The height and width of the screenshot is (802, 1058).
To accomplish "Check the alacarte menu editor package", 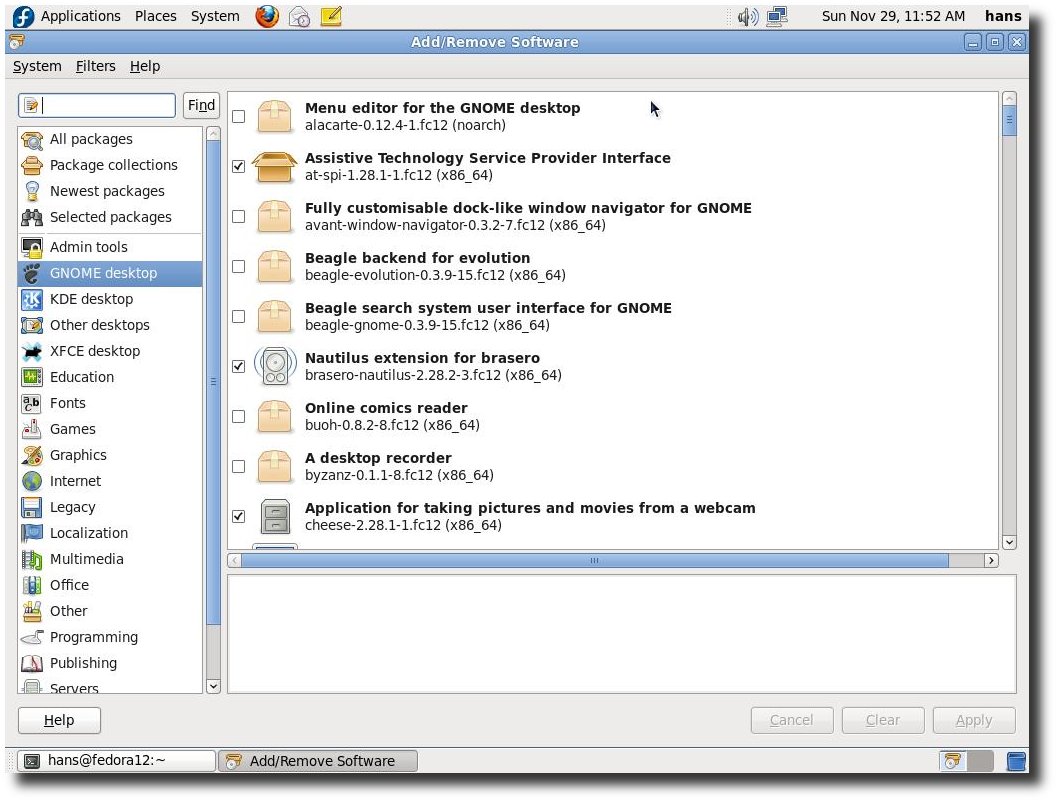I will tap(239, 117).
